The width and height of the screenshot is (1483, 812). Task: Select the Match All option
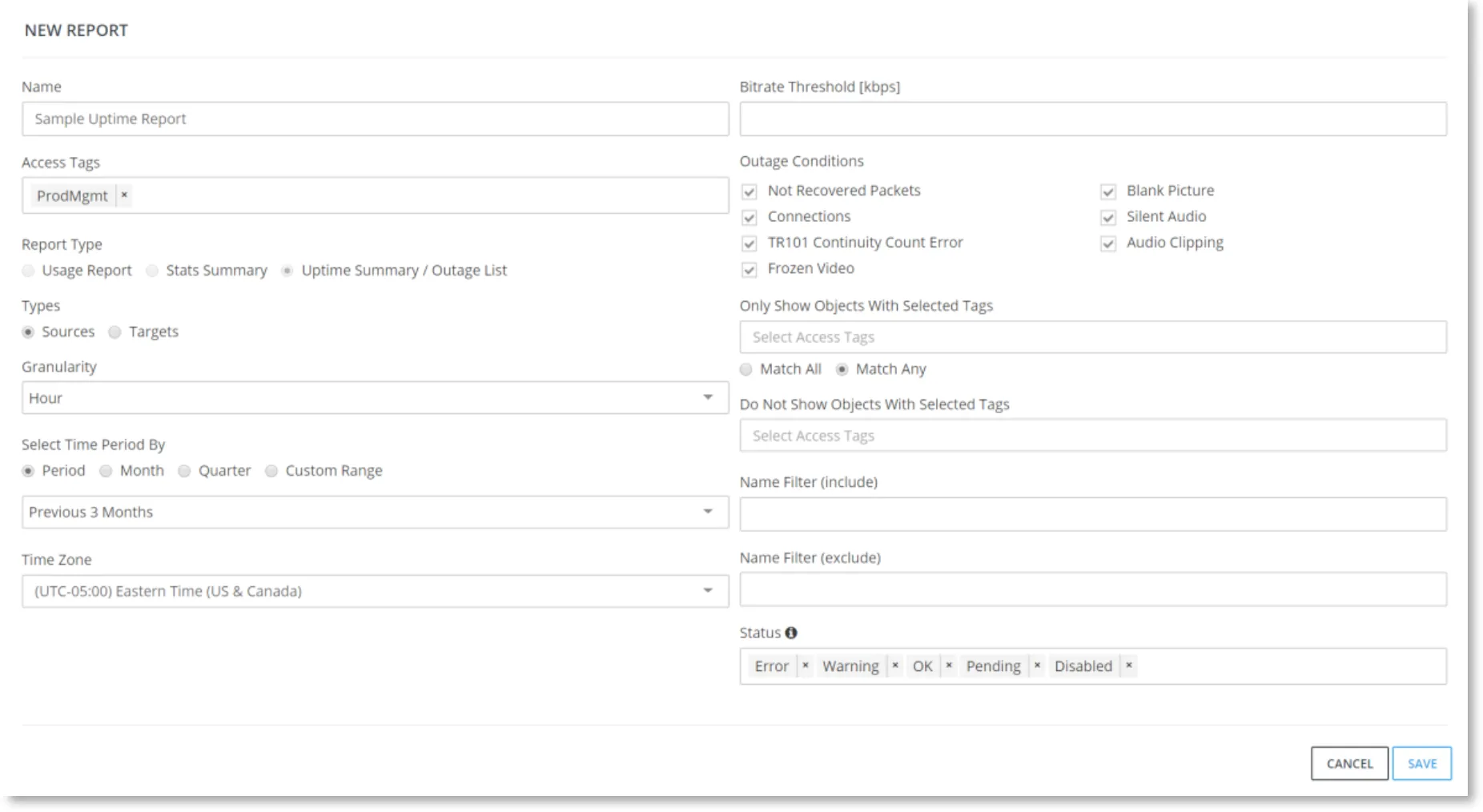(x=746, y=369)
